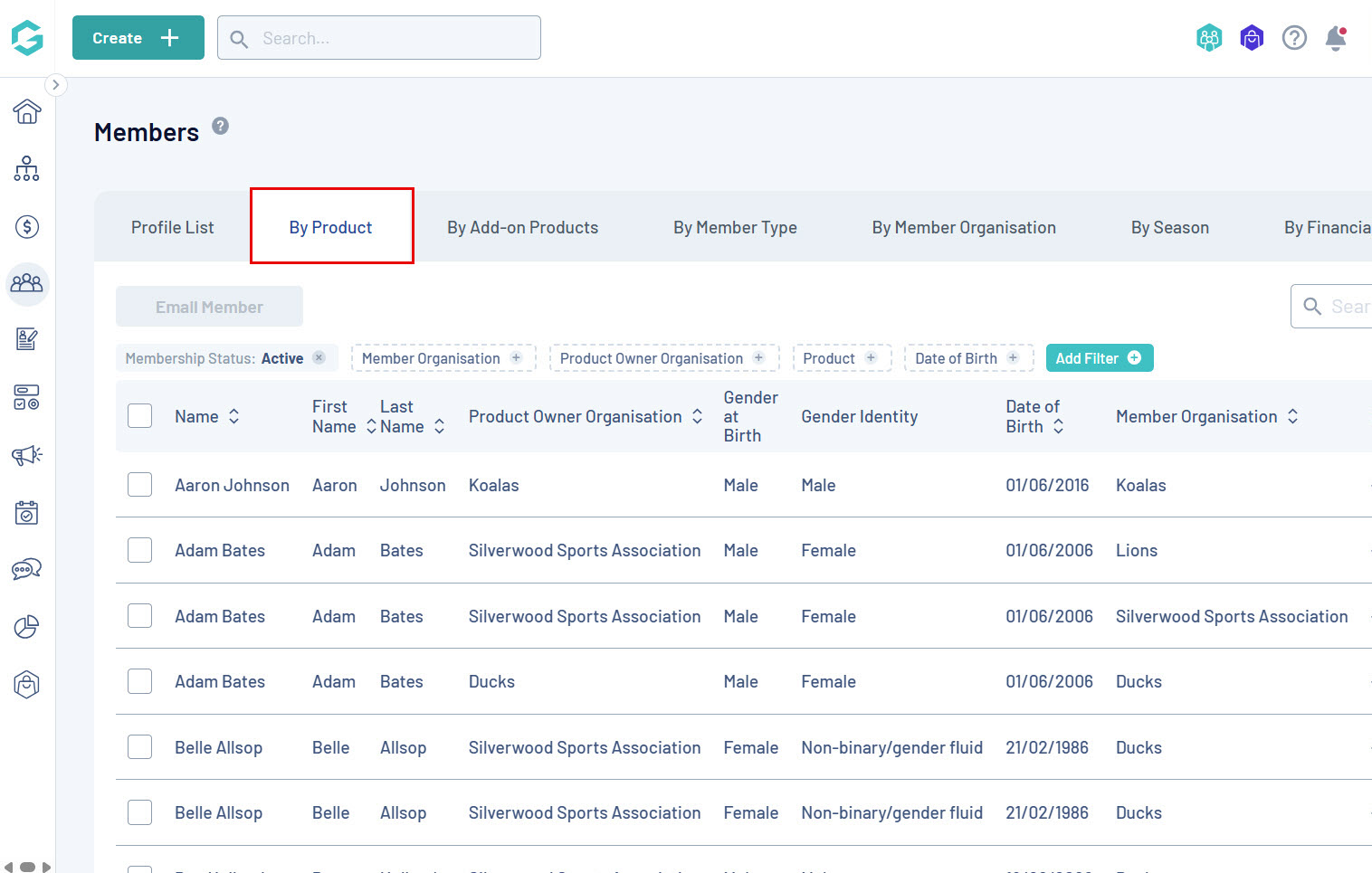1372x873 pixels.
Task: Open the notifications bell
Action: click(1336, 38)
